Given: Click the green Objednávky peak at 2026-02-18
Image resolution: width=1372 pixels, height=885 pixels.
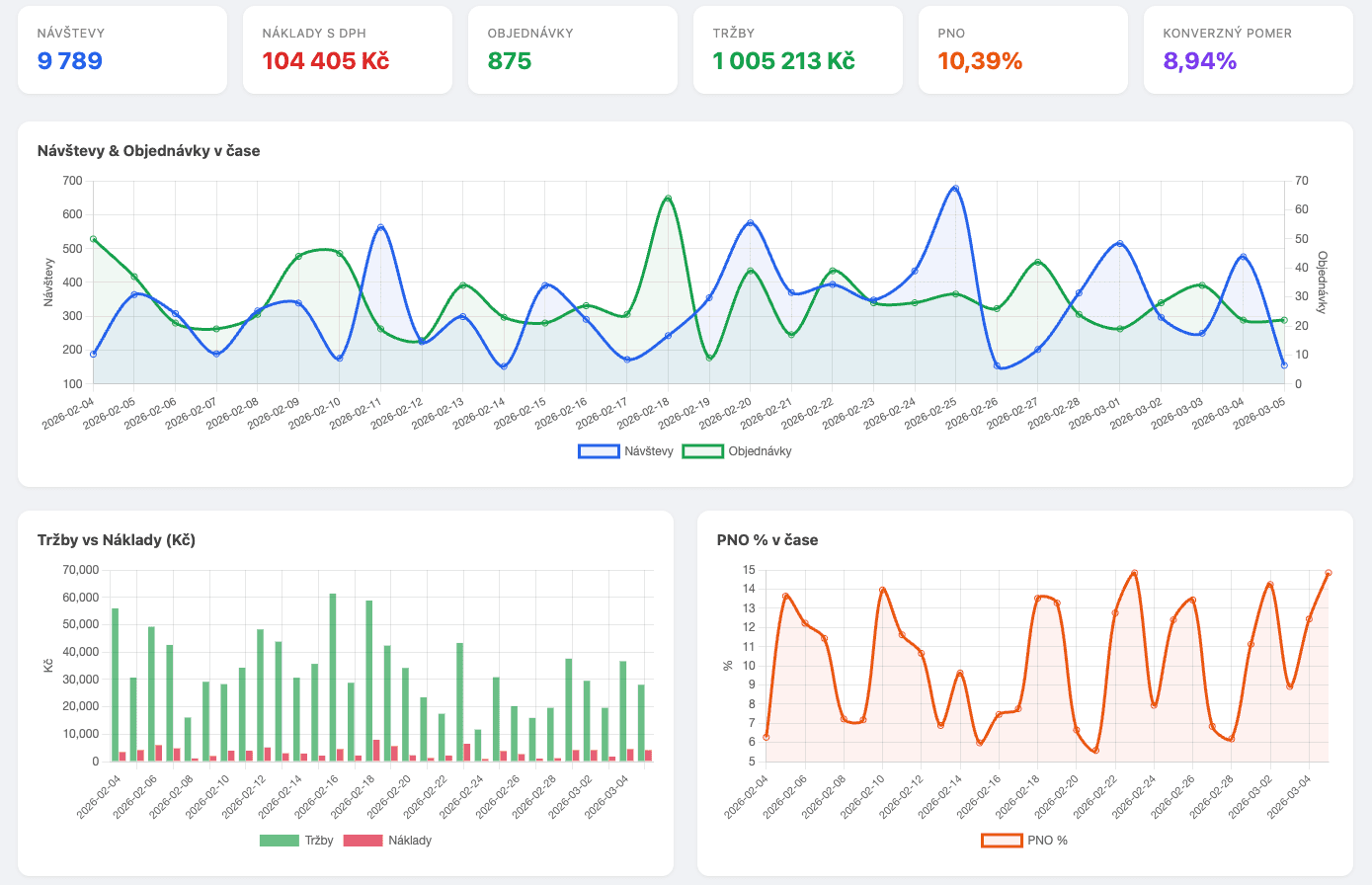Looking at the screenshot, I should coord(668,199).
